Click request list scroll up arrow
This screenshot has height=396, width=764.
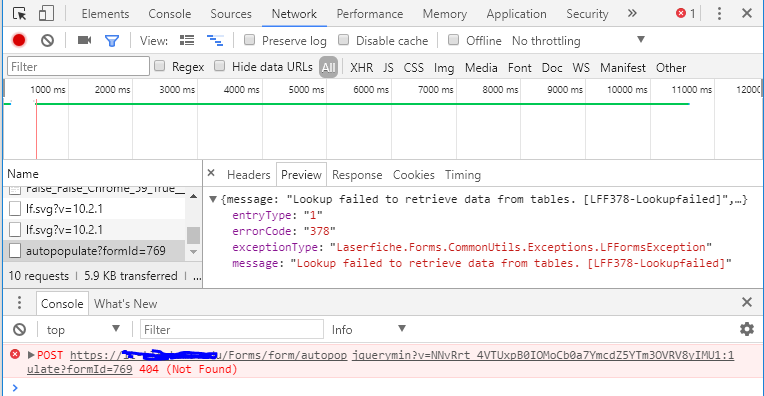(193, 196)
